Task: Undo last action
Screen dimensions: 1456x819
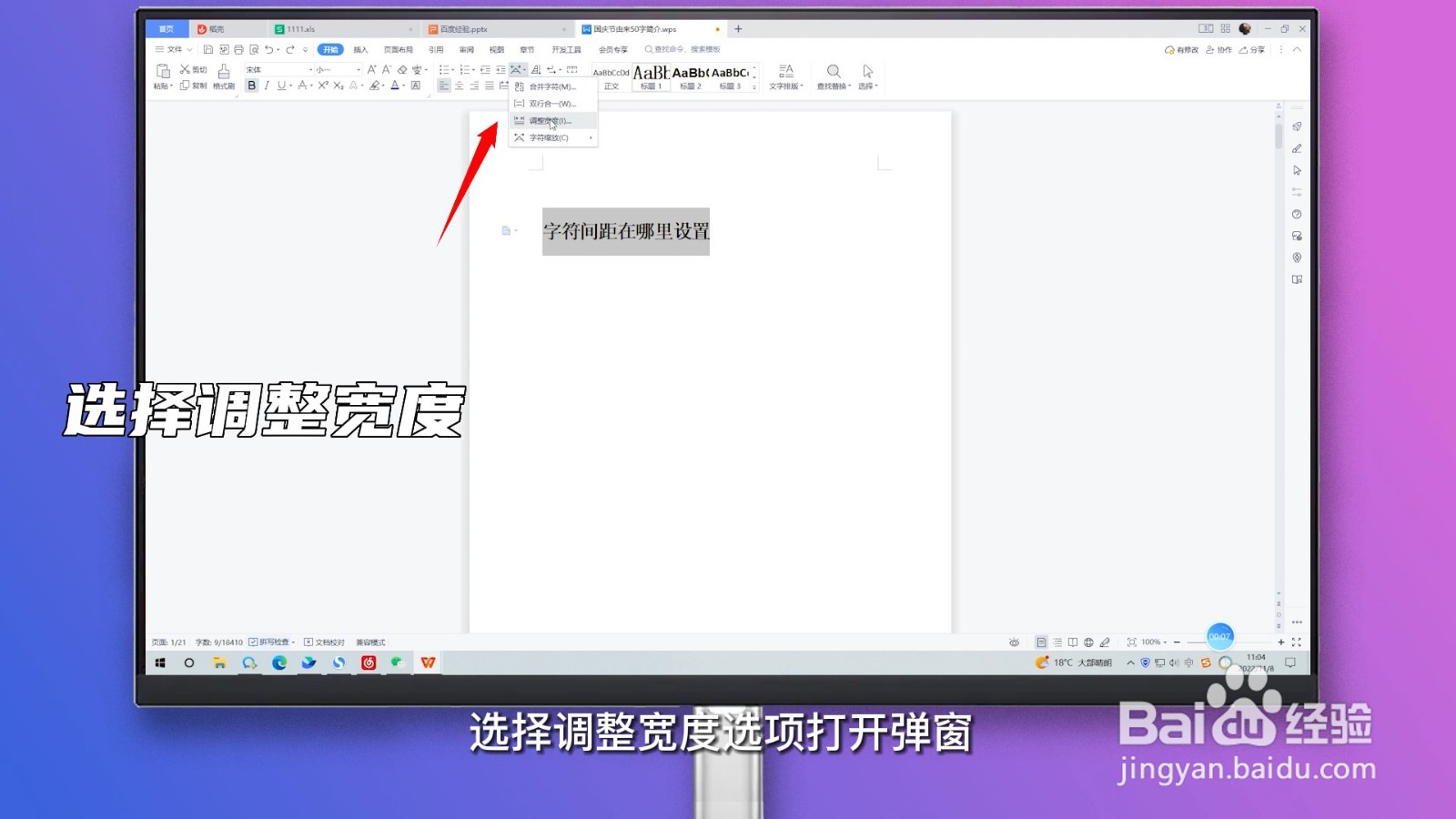Action: [268, 50]
